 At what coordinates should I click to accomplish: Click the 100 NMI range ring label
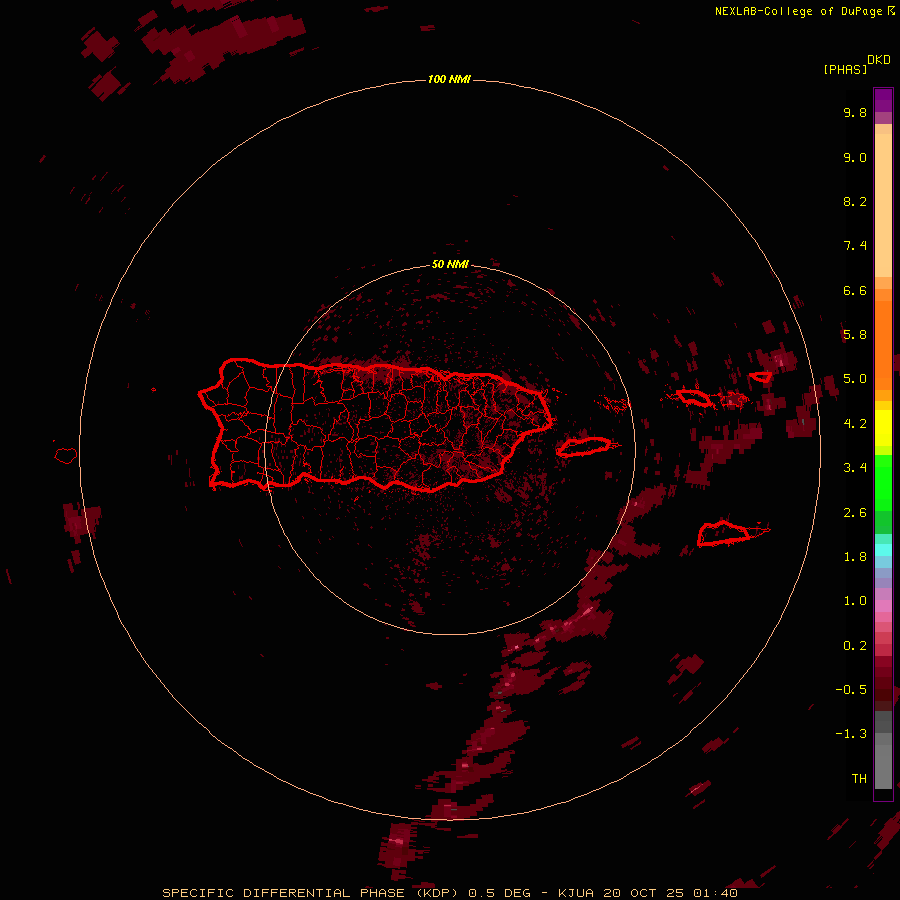[449, 79]
